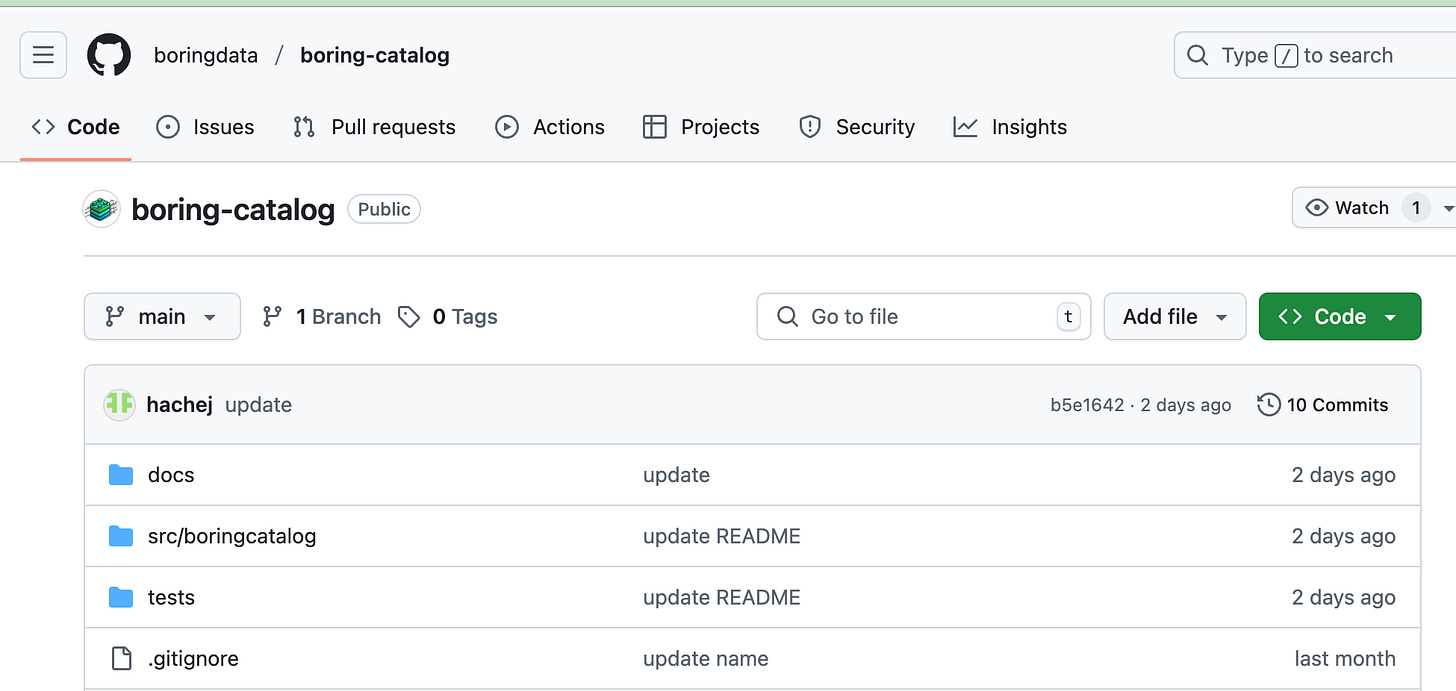Click the GitHub Octocat logo
This screenshot has width=1456, height=691.
(x=109, y=55)
